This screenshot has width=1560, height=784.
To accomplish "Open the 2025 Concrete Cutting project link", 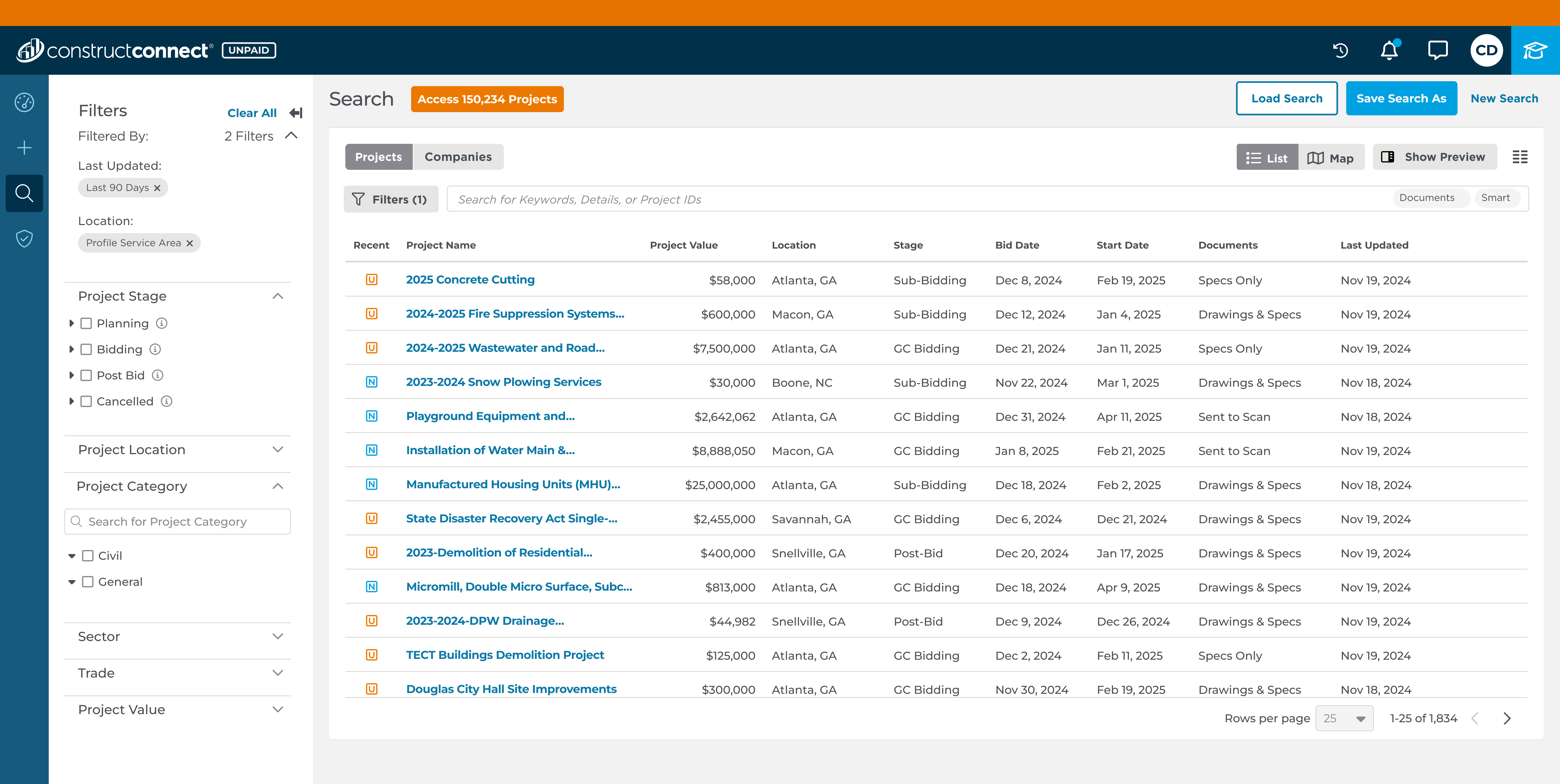I will (x=470, y=280).
